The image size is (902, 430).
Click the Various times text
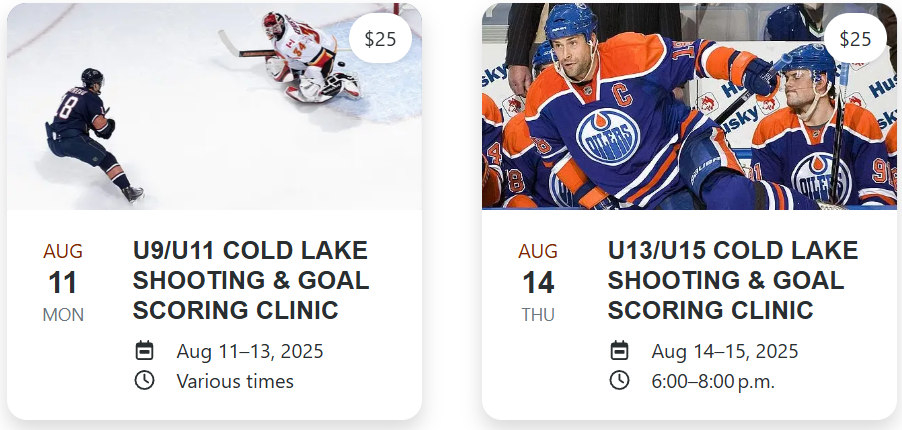235,381
